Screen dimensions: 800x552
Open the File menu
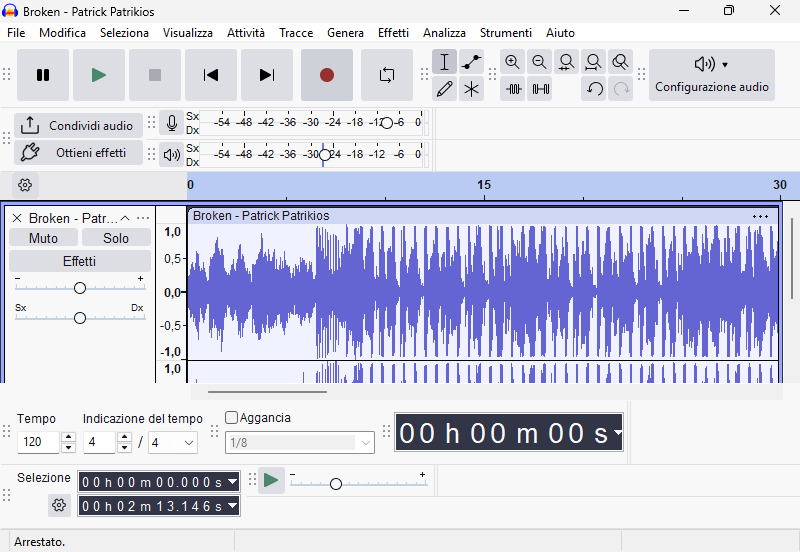point(16,33)
